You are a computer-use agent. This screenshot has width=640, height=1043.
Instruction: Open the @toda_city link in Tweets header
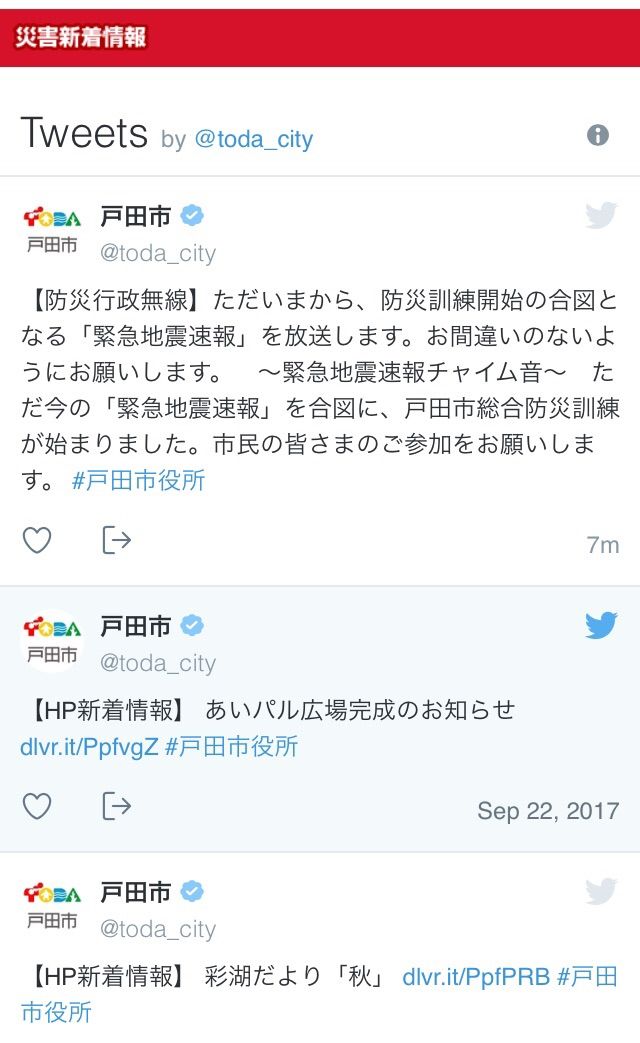click(253, 139)
